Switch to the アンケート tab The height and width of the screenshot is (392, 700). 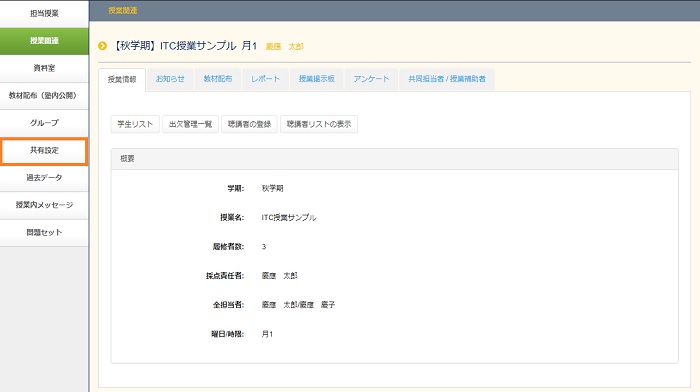(371, 79)
